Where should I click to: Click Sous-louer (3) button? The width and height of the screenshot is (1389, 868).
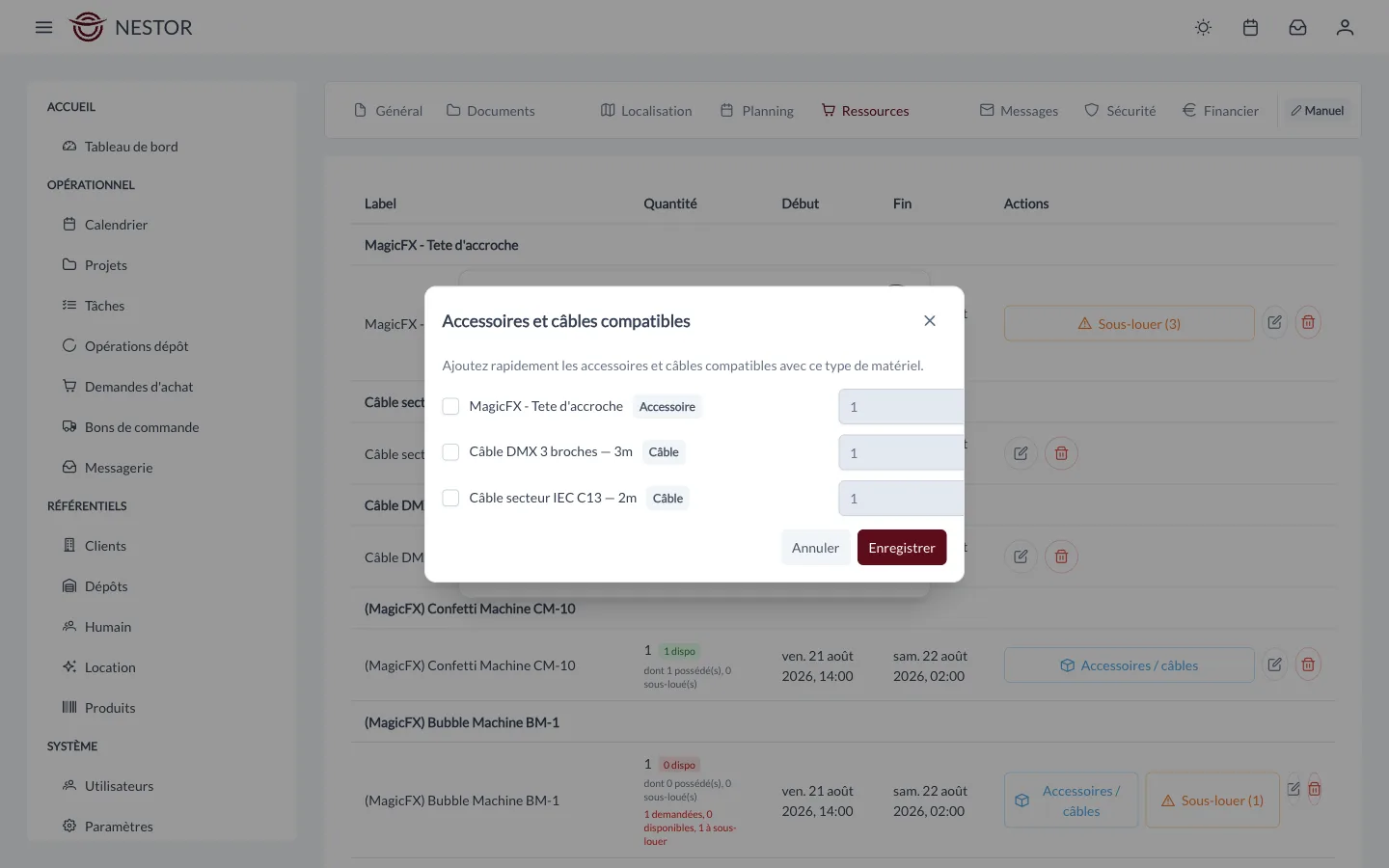[x=1129, y=324]
